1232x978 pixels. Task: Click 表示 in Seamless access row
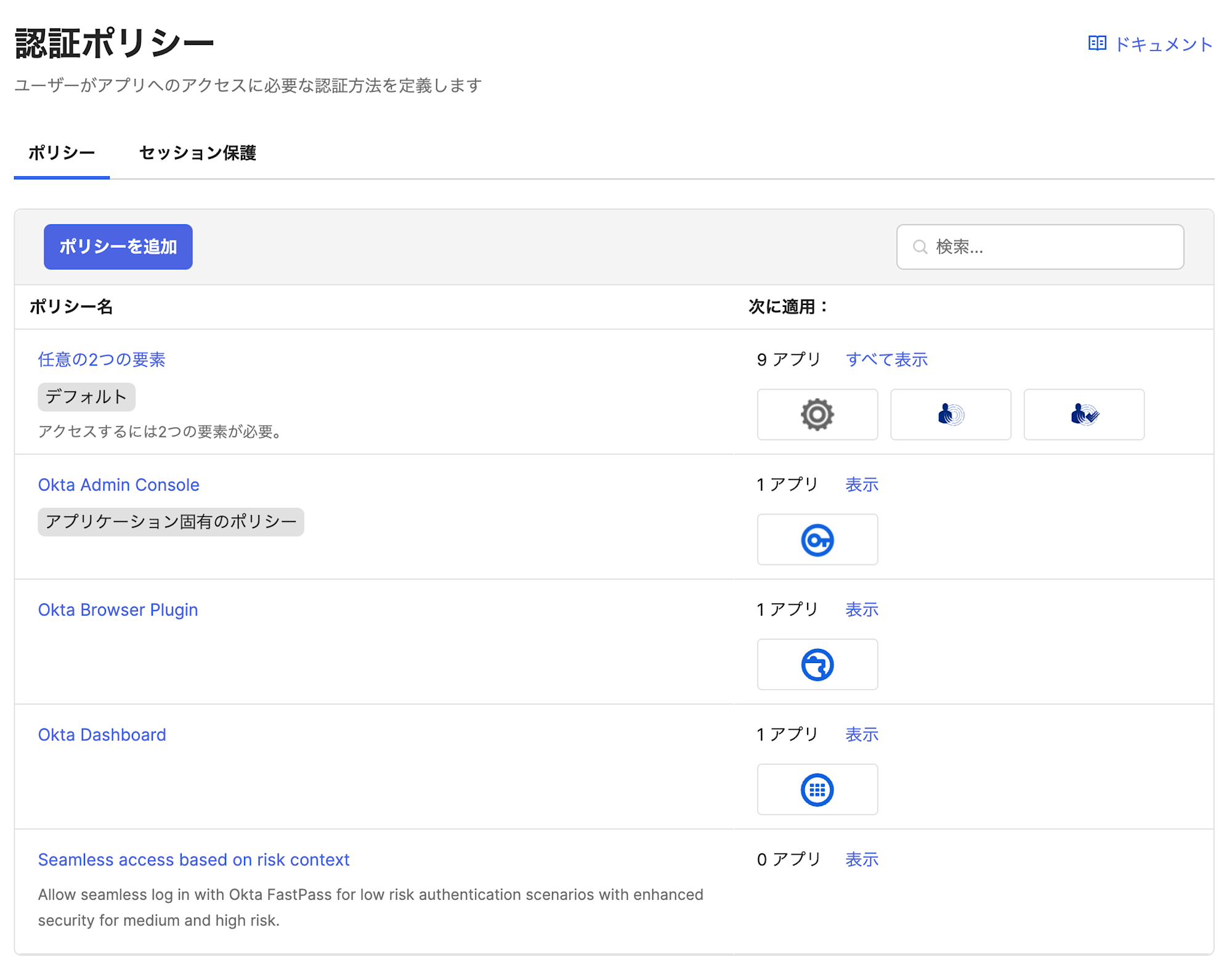click(861, 860)
